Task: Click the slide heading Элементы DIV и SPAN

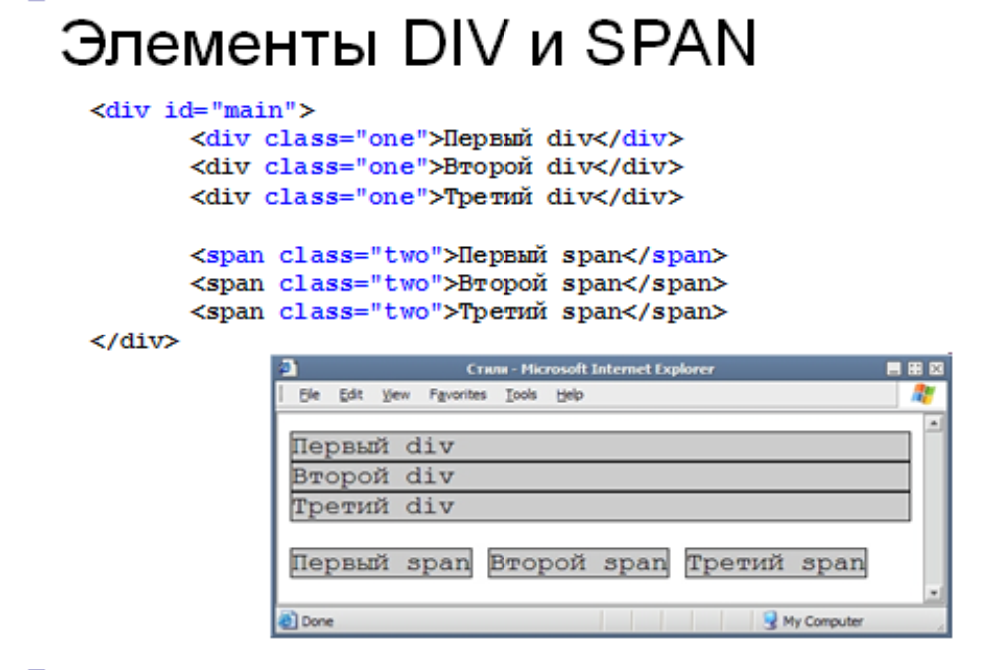Action: (408, 43)
